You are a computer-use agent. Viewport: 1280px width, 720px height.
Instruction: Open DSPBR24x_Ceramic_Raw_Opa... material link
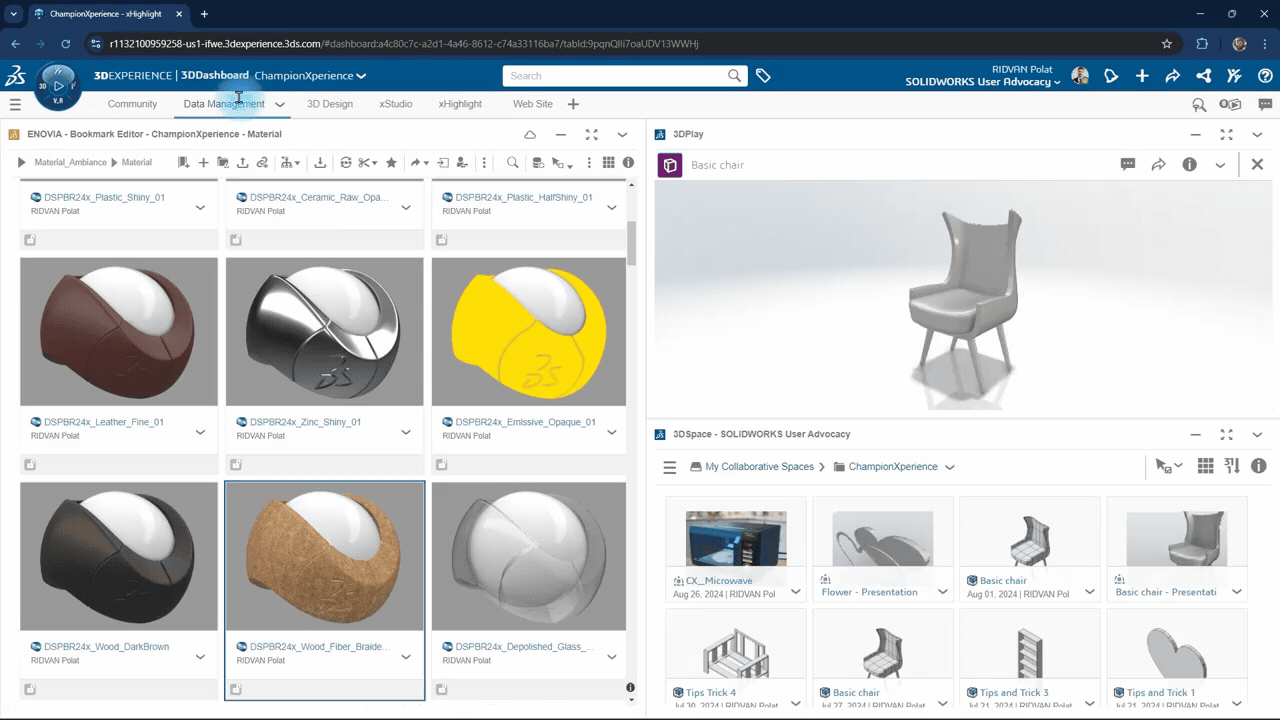coord(319,197)
